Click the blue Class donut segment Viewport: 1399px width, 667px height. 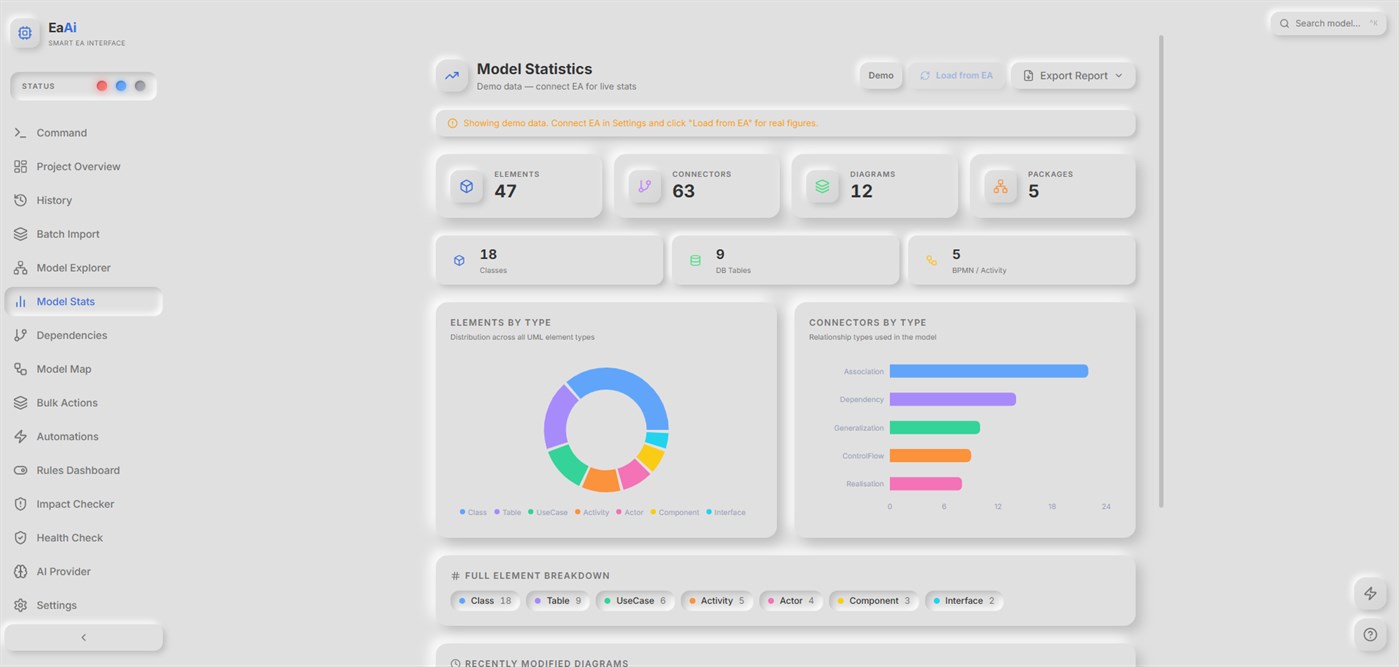click(x=635, y=388)
